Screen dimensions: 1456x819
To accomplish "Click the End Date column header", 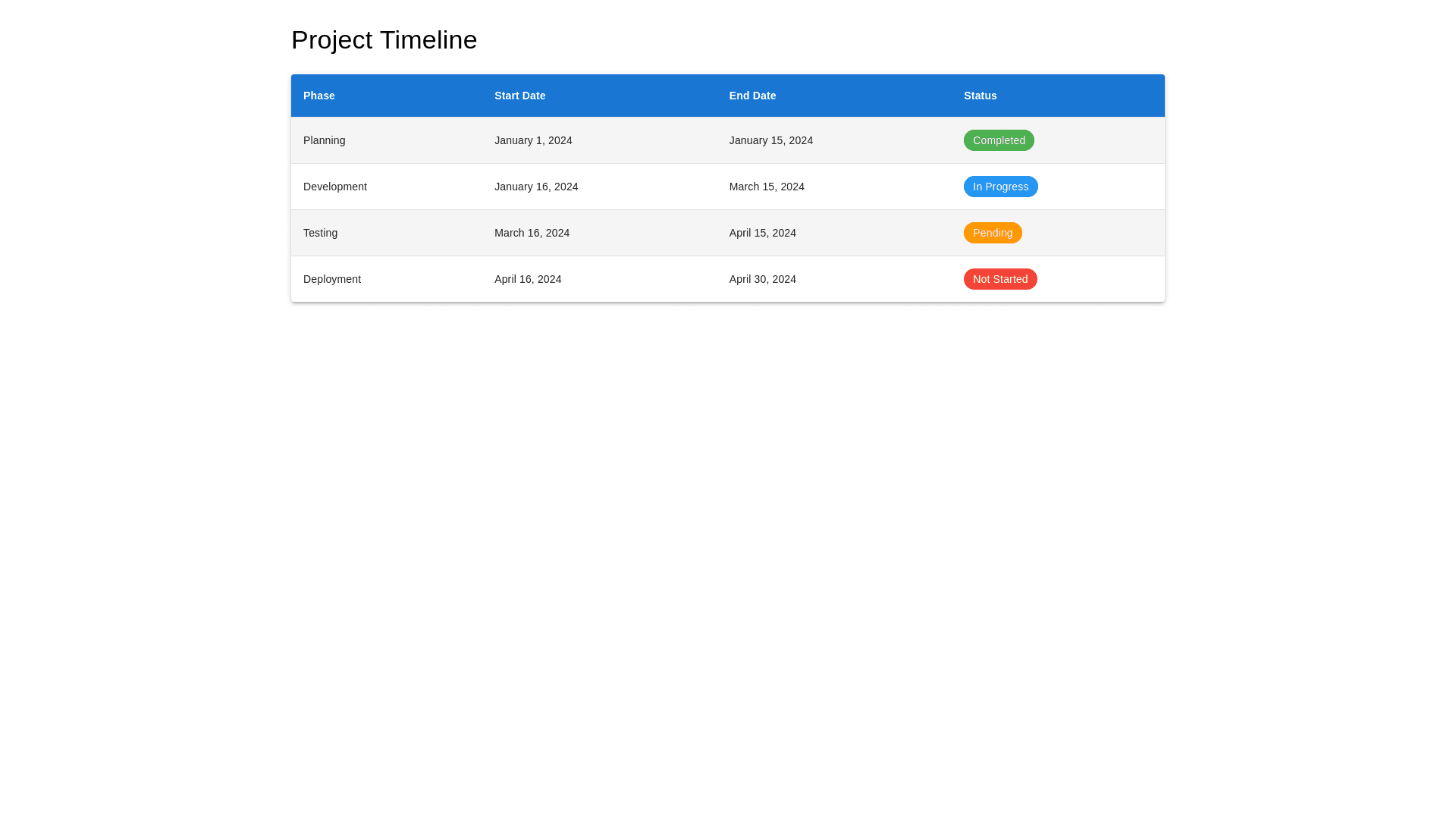I will tap(752, 96).
